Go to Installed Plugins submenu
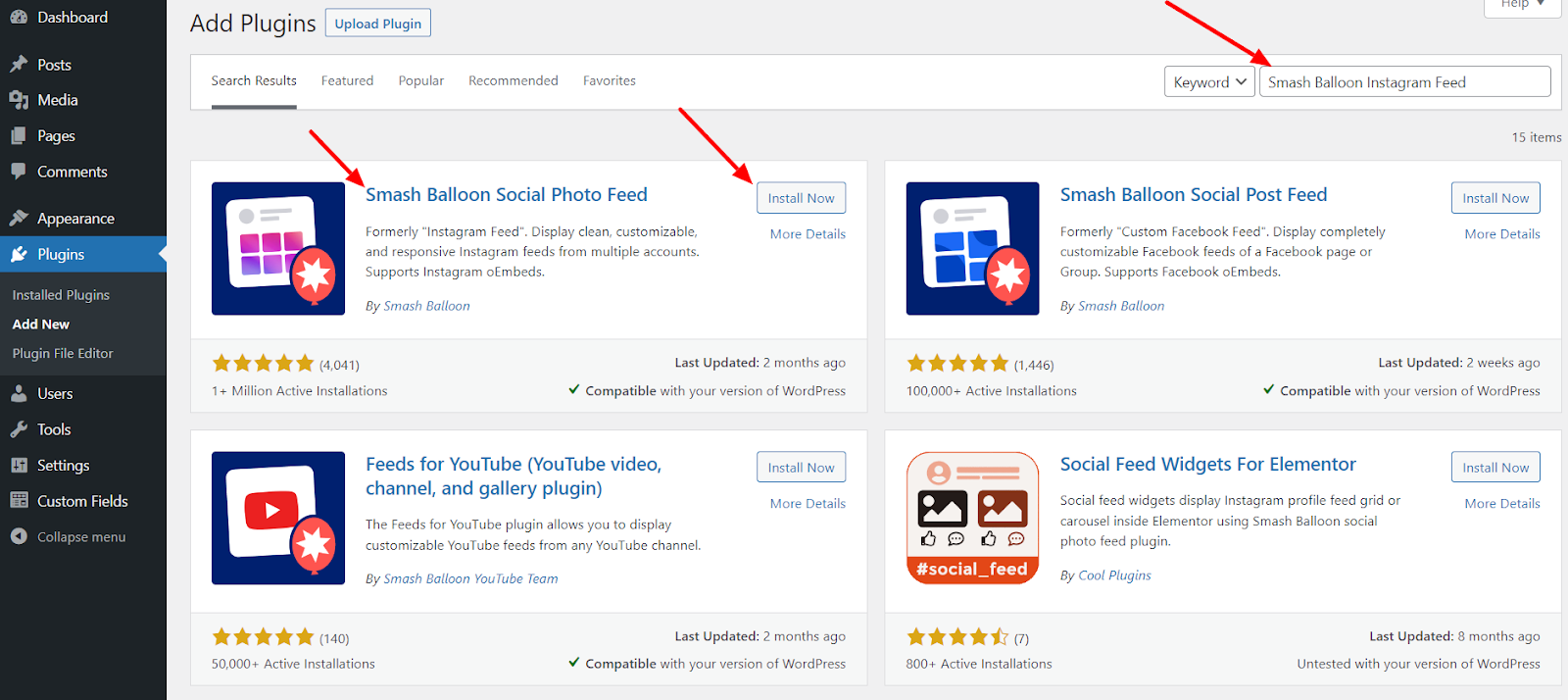The height and width of the screenshot is (700, 1568). tap(61, 295)
